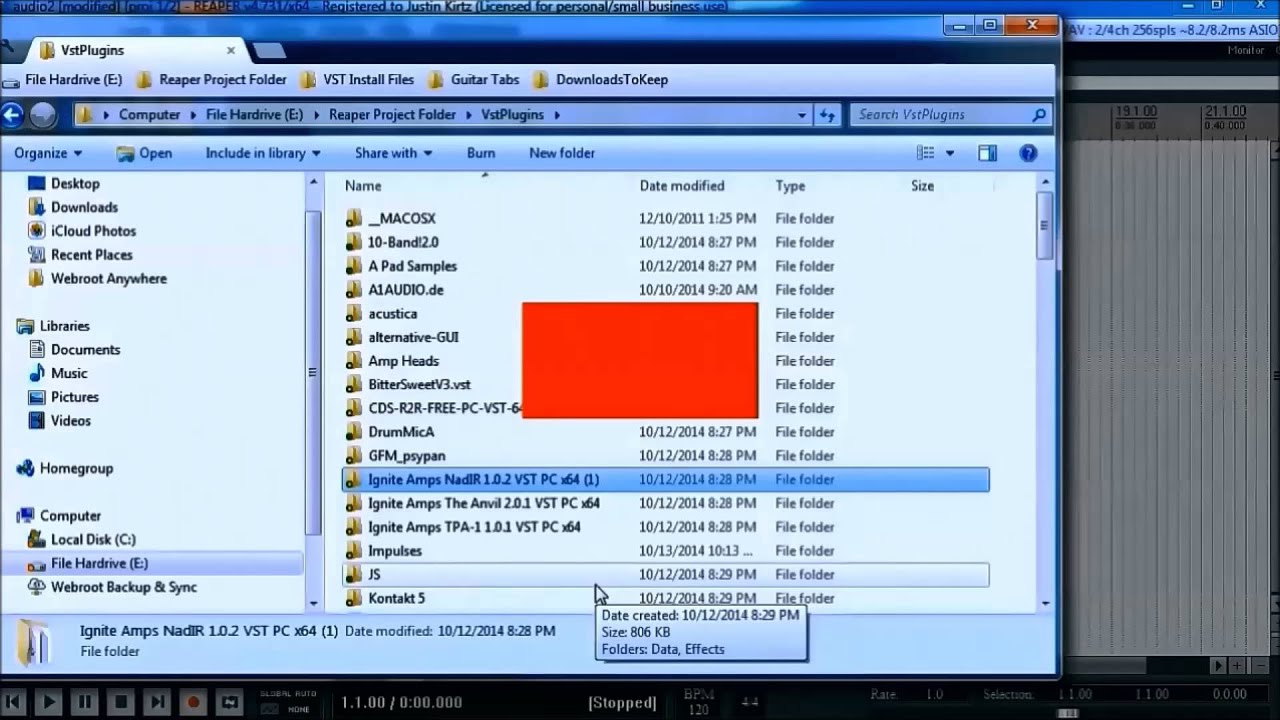Select the Ignite Amps TPA-1 1.0.1 folder
1280x720 pixels.
pyautogui.click(x=474, y=527)
